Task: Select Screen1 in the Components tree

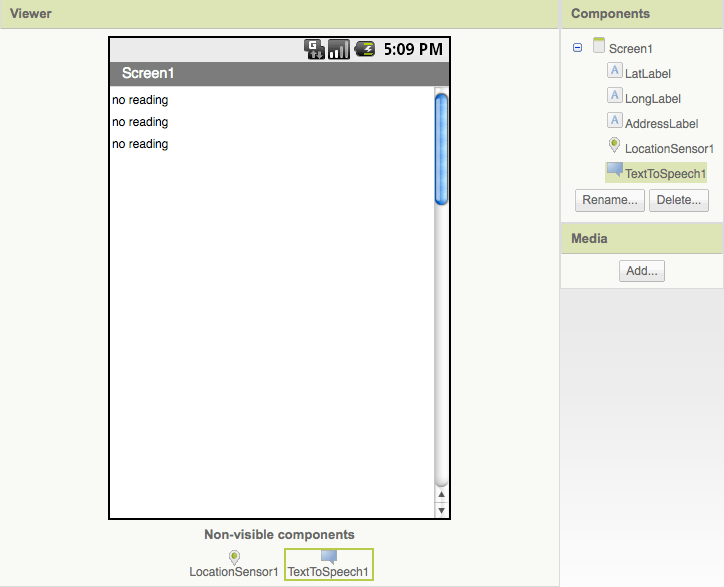Action: tap(630, 48)
